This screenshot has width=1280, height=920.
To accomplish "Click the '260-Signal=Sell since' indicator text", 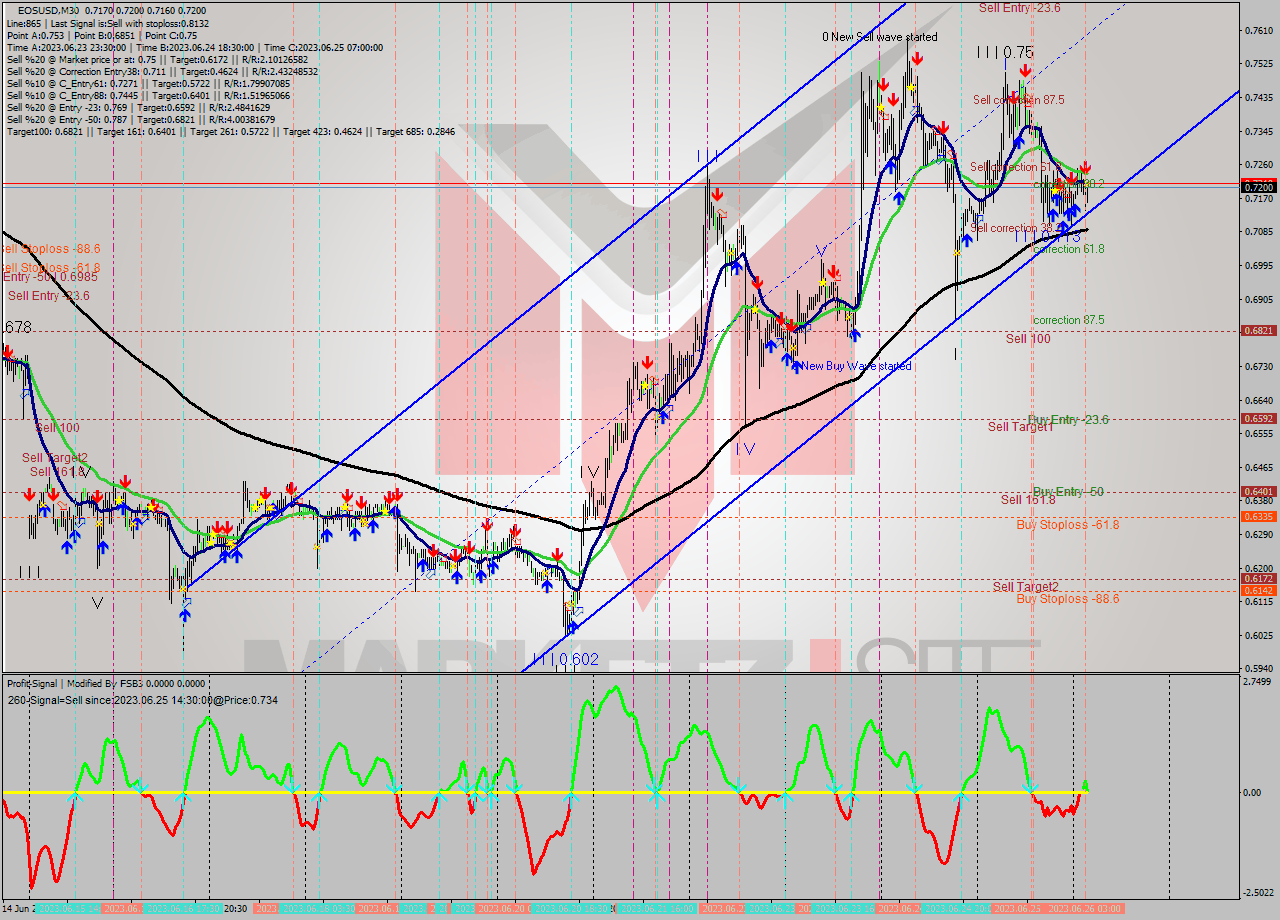I will click(x=142, y=700).
